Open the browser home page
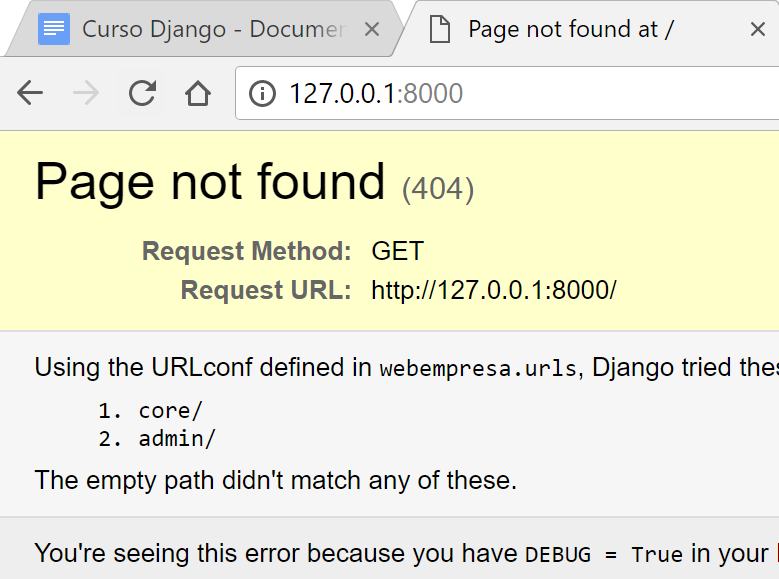This screenshot has height=579, width=779. click(198, 93)
